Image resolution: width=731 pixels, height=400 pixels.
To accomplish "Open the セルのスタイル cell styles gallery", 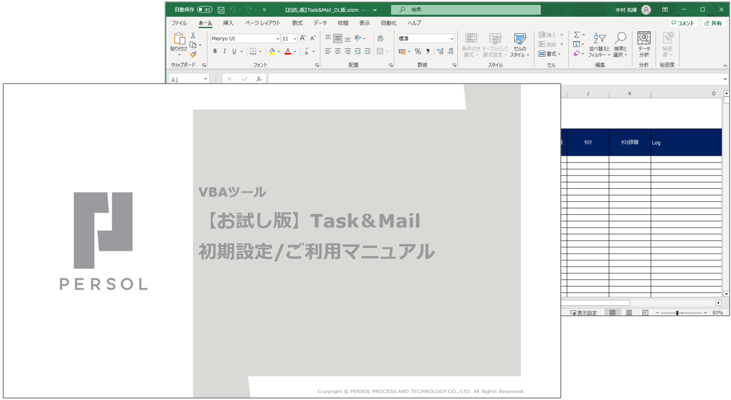I will (x=520, y=45).
